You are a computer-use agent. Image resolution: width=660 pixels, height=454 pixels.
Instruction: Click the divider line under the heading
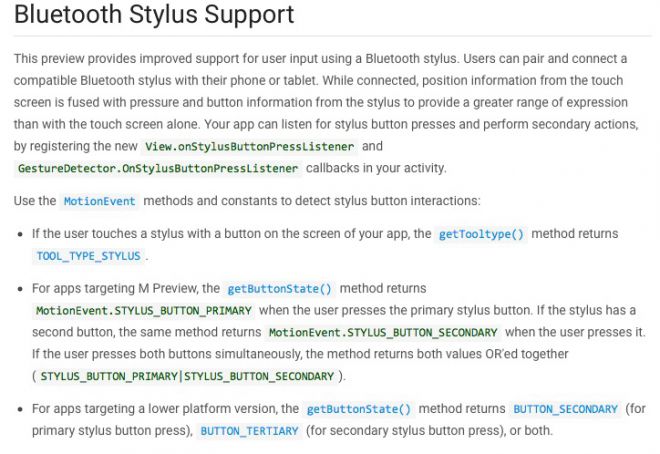pyautogui.click(x=333, y=36)
